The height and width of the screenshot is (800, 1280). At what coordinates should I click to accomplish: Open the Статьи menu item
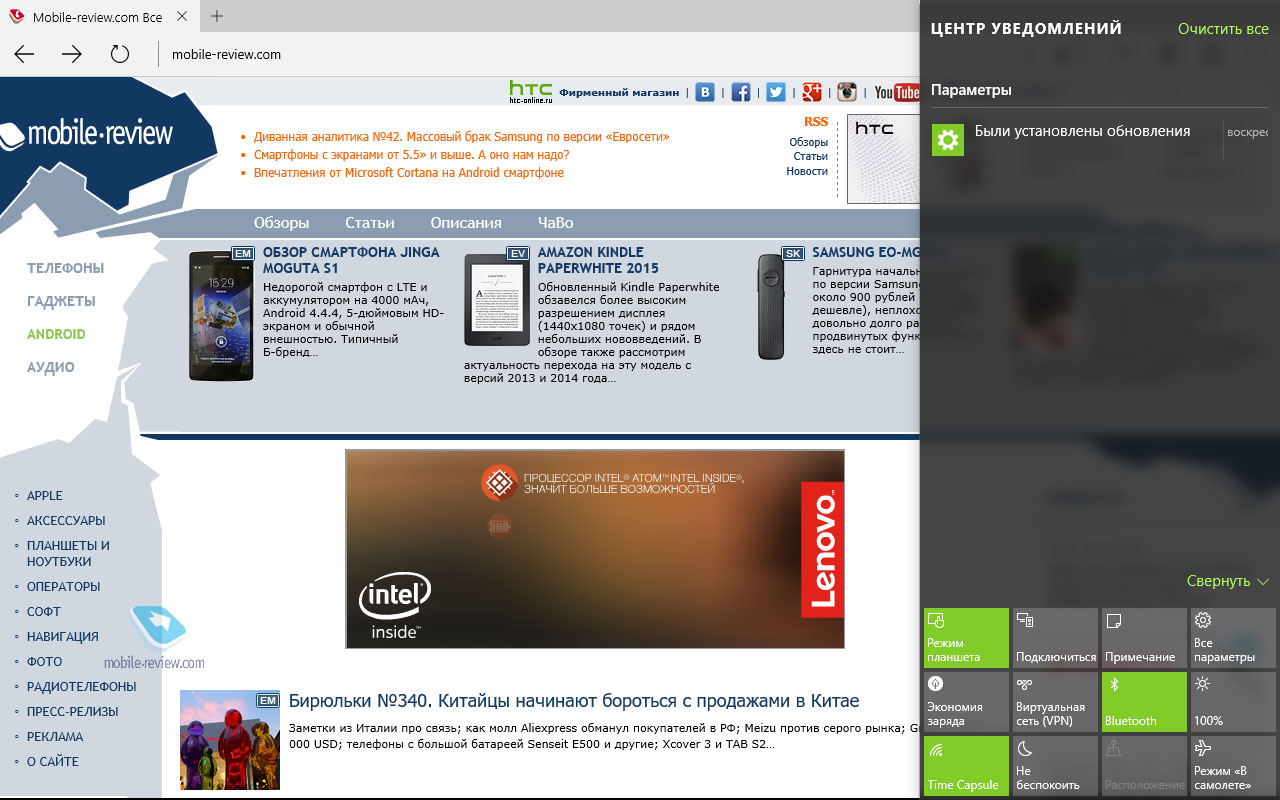pyautogui.click(x=370, y=223)
